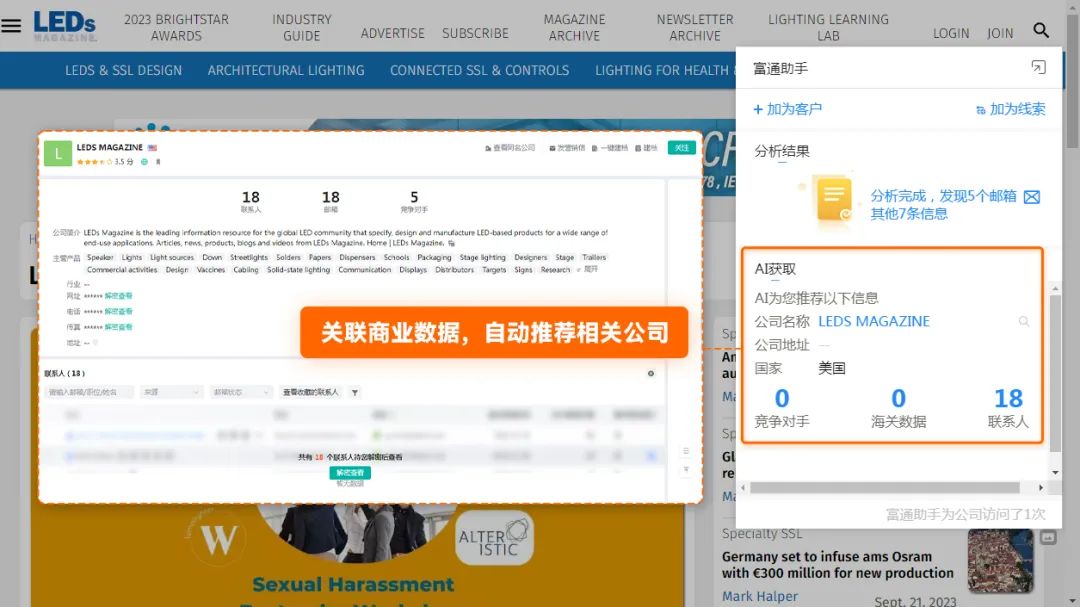The height and width of the screenshot is (607, 1080).
Task: Expand the product tags with 展开
Action: [588, 269]
